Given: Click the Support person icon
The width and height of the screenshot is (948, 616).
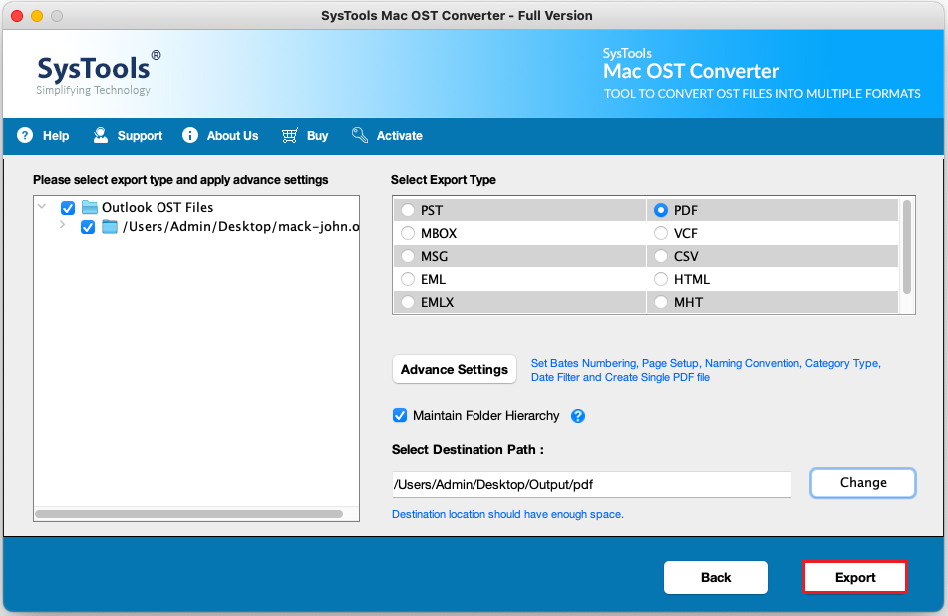Looking at the screenshot, I should pyautogui.click(x=101, y=135).
